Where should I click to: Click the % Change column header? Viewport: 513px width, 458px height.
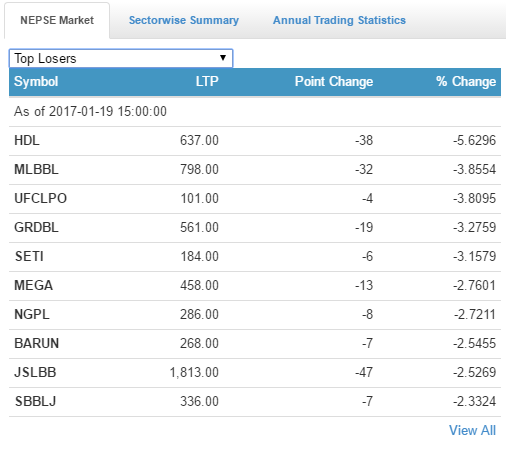466,82
